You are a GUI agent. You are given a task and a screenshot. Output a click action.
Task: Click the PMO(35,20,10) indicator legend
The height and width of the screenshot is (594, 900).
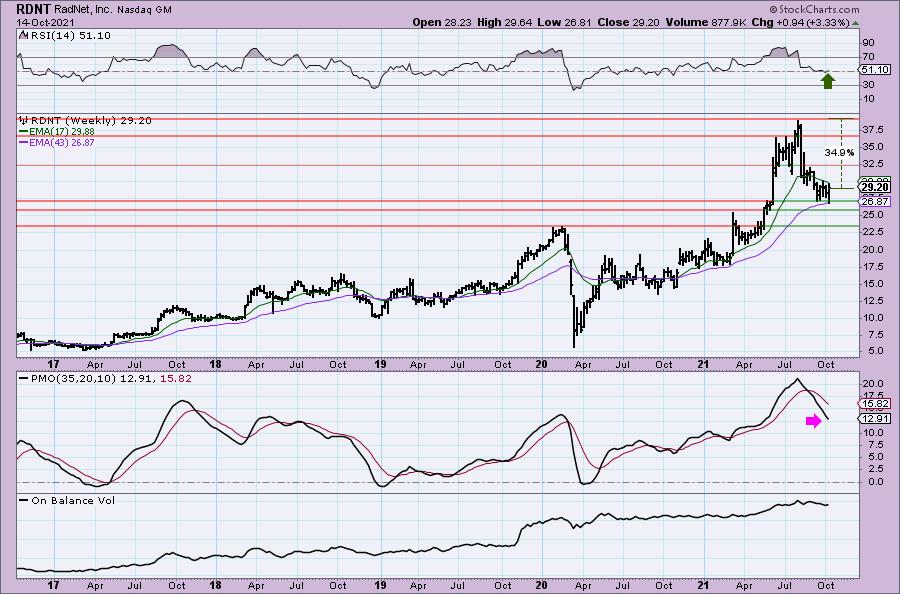pyautogui.click(x=105, y=379)
